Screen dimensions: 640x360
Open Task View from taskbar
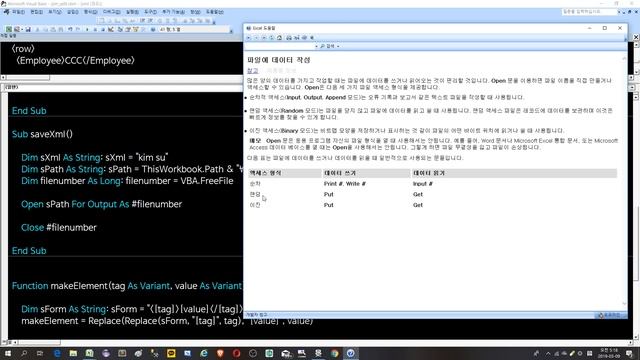pos(40,353)
